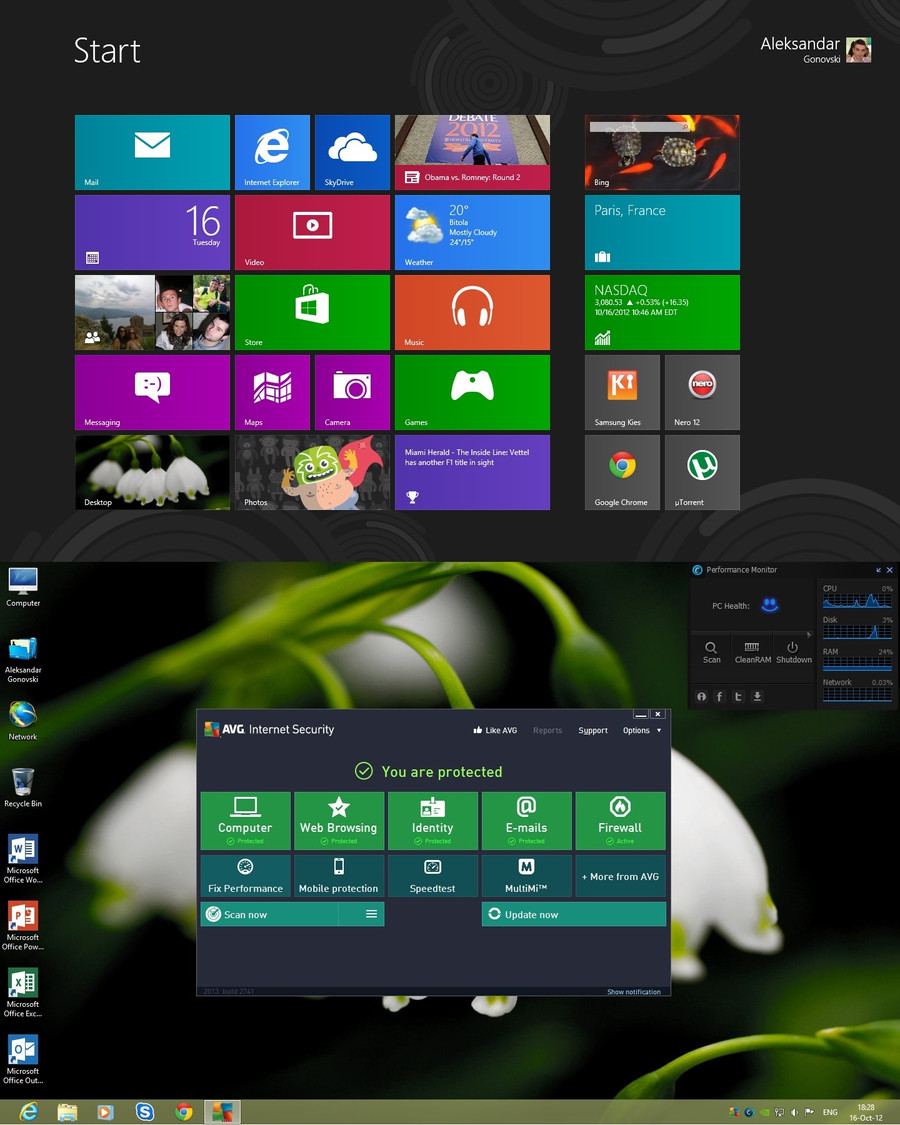This screenshot has height=1125, width=900.
Task: Click Mobile protection in AVG
Action: point(339,875)
